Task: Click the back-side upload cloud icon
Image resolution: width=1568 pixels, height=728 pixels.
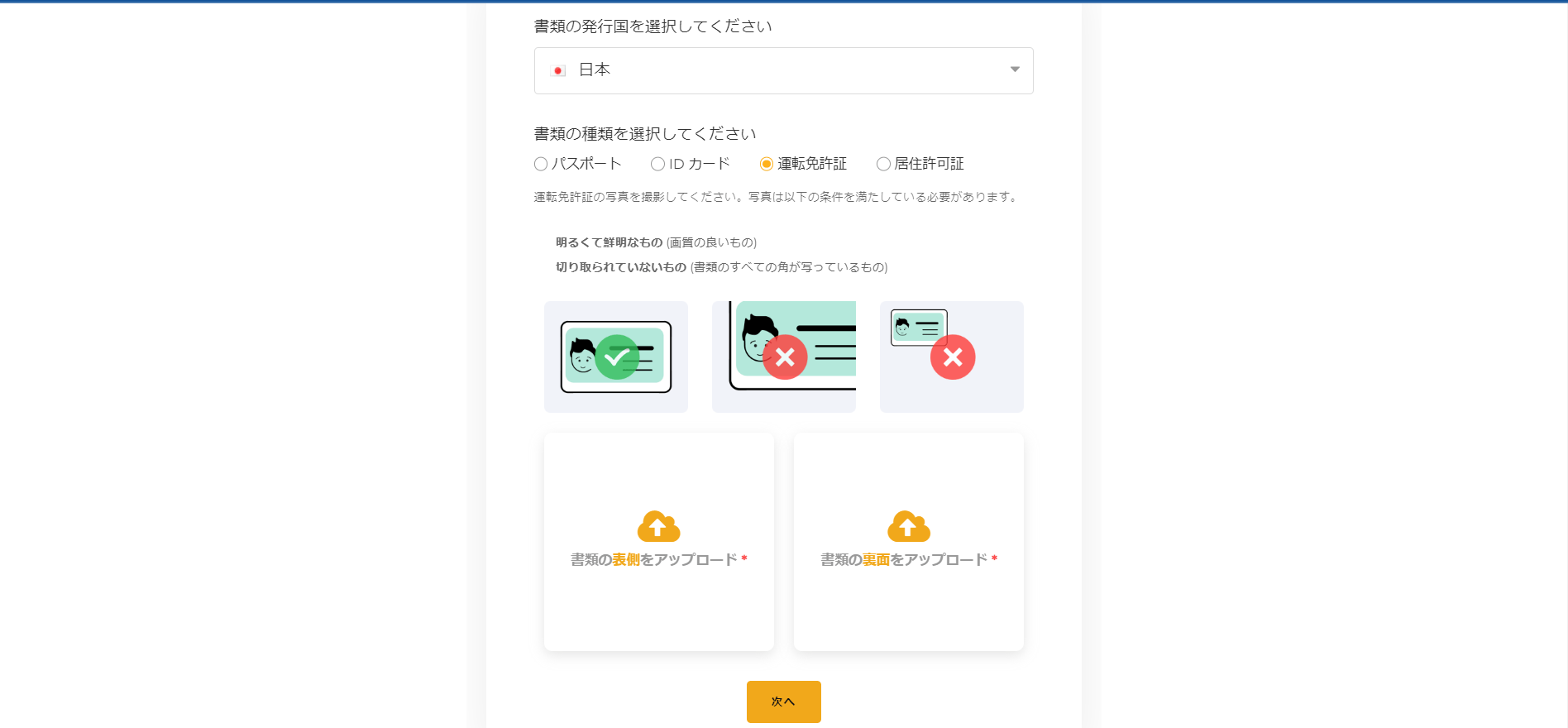Action: click(x=908, y=526)
